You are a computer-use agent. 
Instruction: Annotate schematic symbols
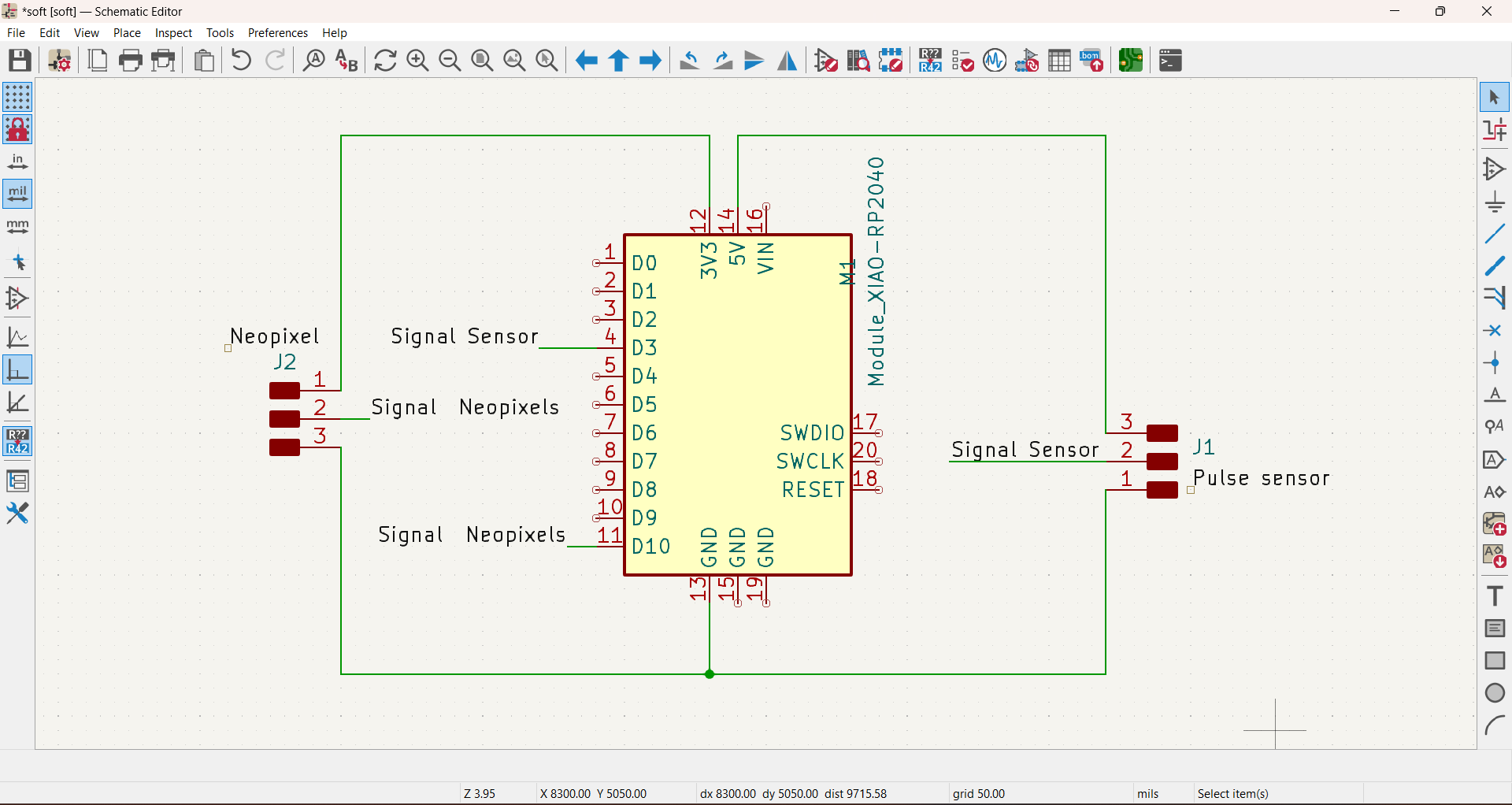click(930, 61)
